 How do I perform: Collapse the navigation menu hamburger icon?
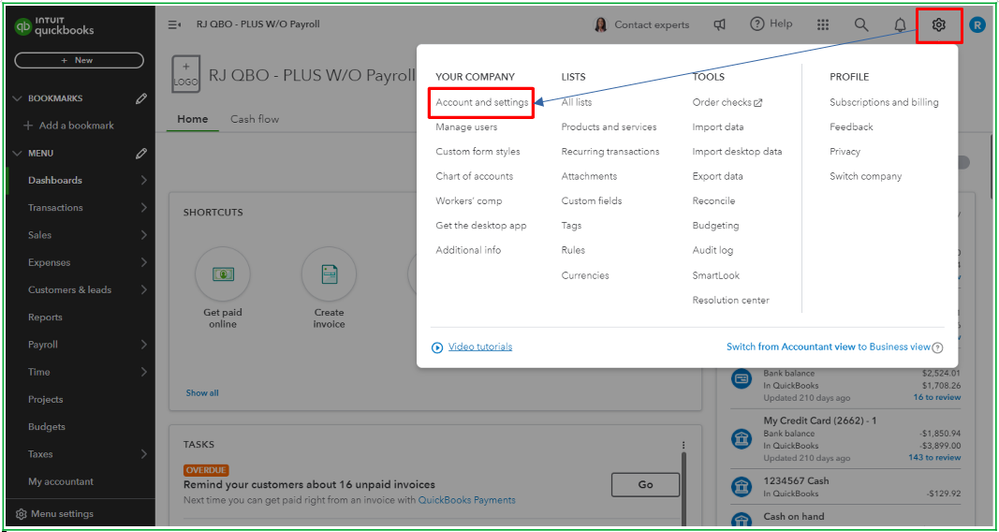174,25
